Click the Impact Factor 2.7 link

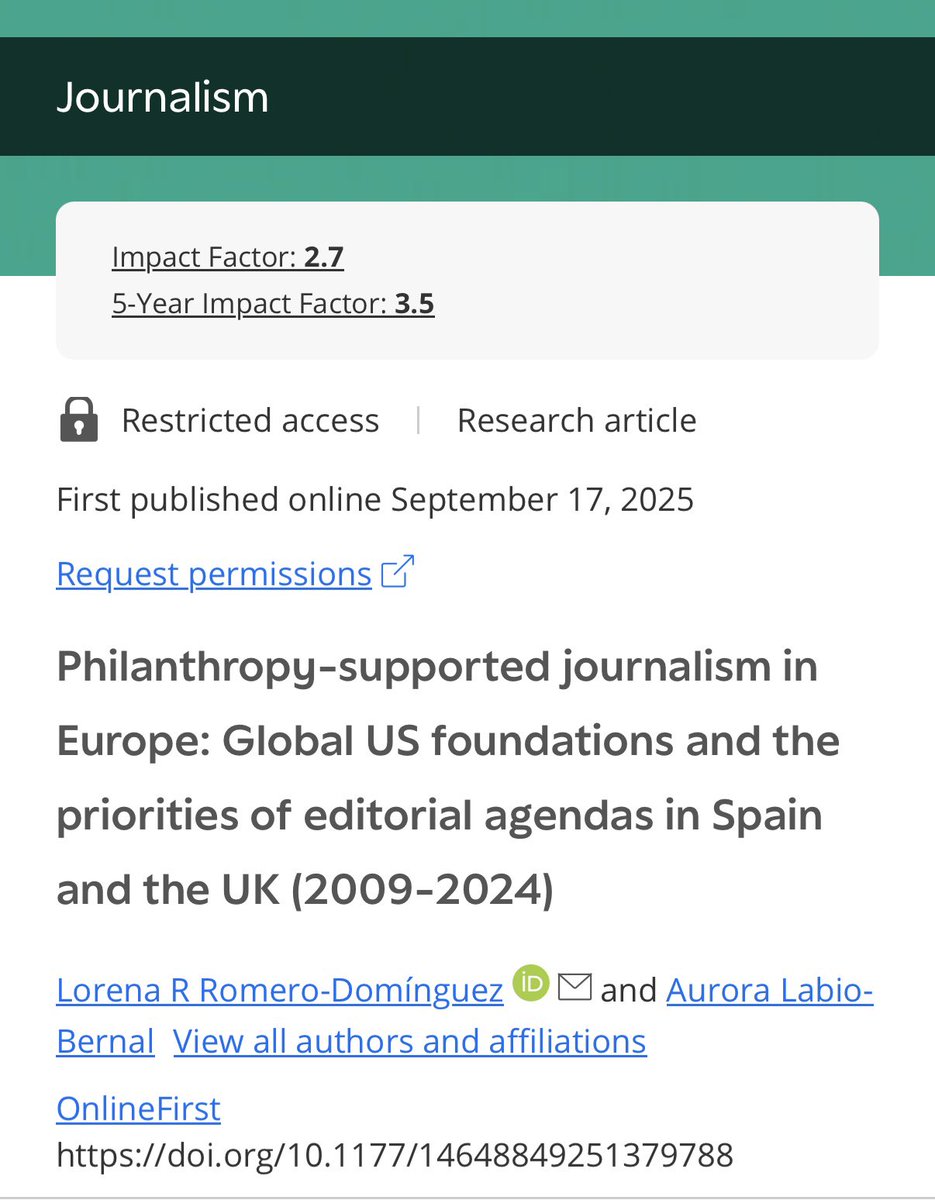coord(228,258)
